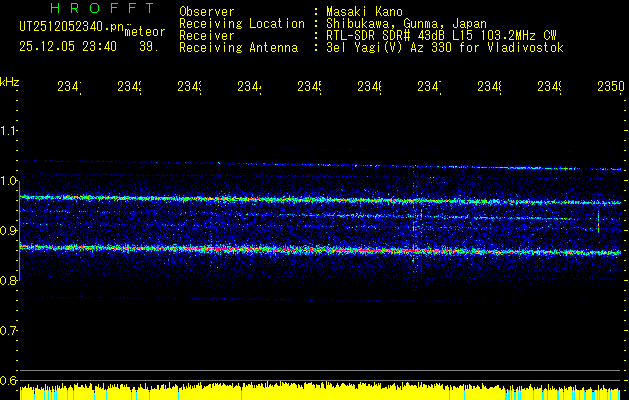Screen dimensions: 629x400
Task: Select the 1.0 frequency axis label
Action: pyautogui.click(x=9, y=181)
